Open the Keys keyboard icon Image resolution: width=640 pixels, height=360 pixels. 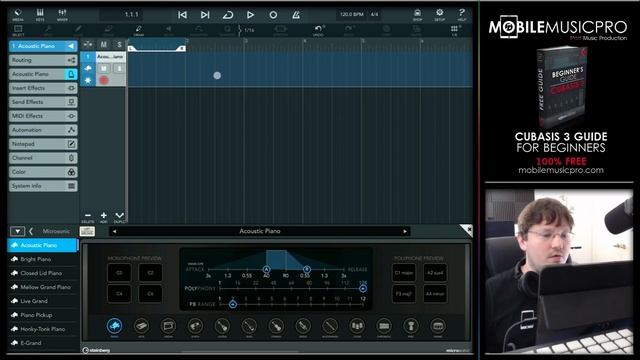click(40, 14)
